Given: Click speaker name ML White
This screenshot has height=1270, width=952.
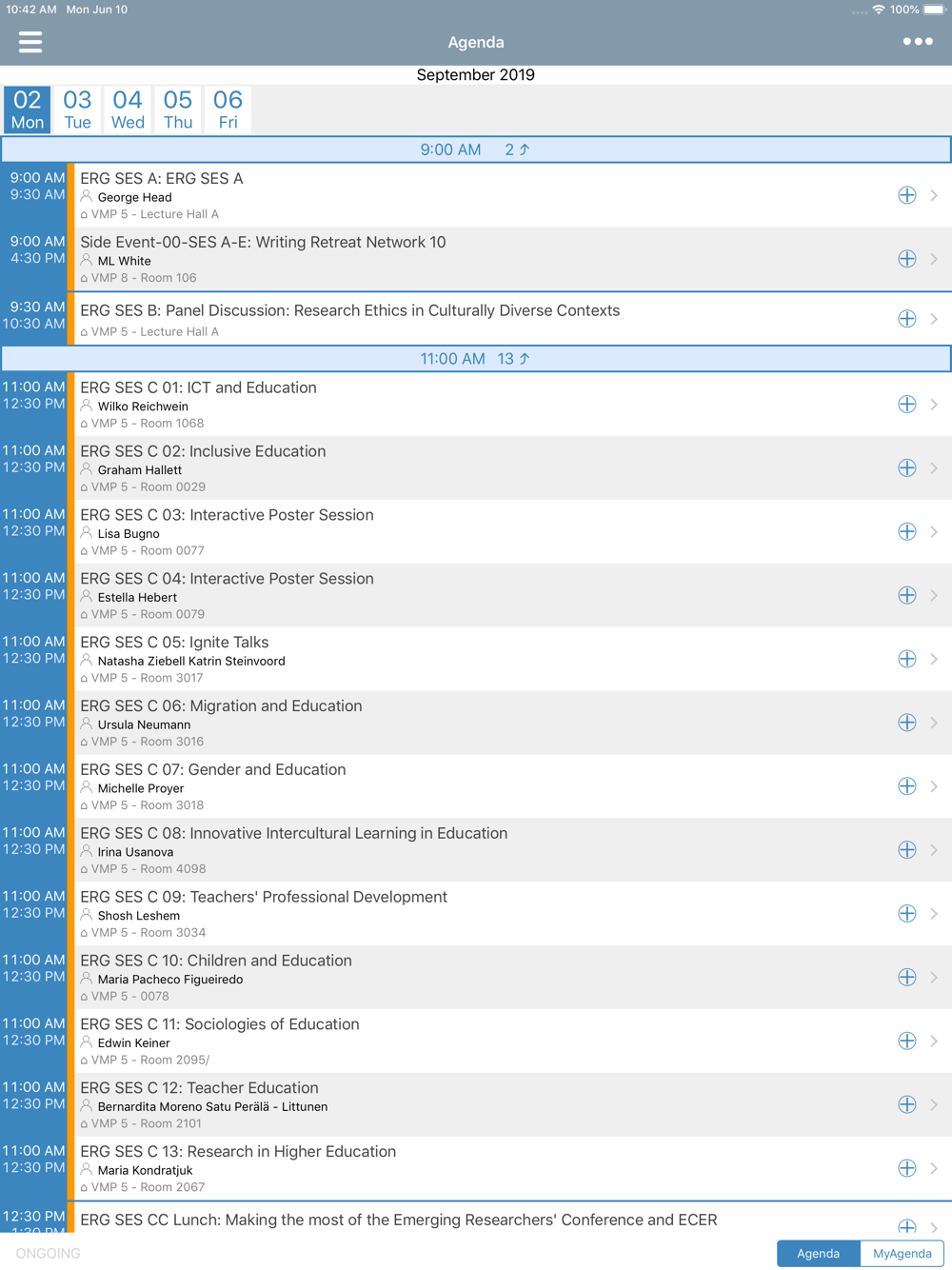Looking at the screenshot, I should pyautogui.click(x=125, y=261).
